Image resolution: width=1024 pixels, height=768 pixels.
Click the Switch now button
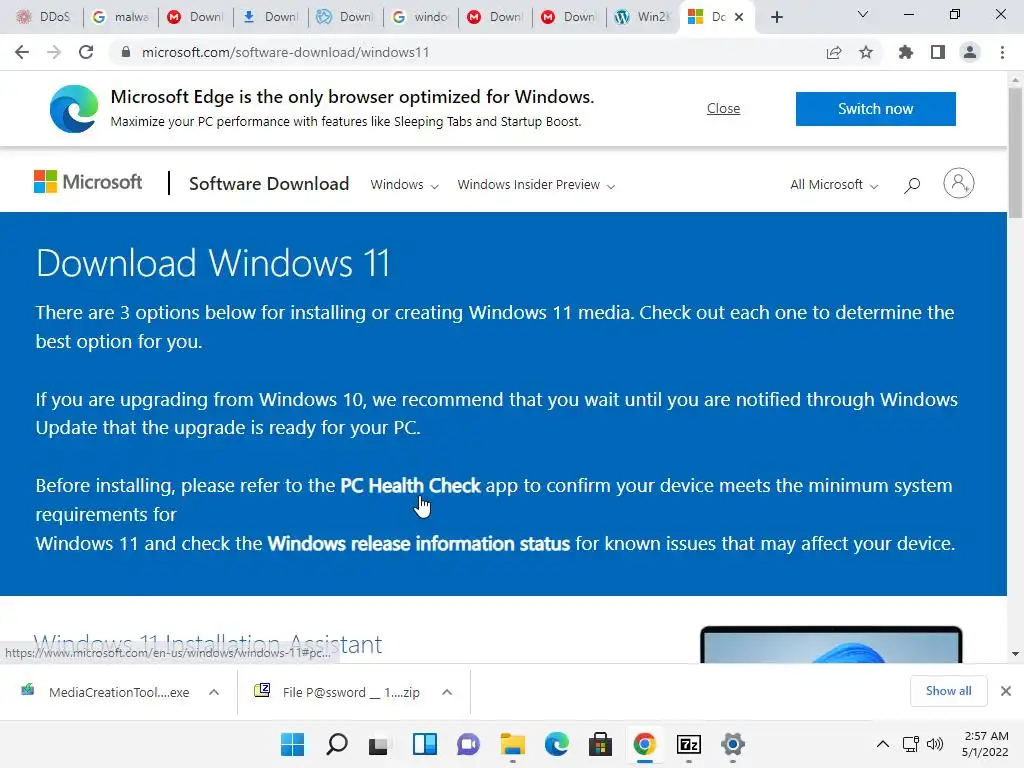tap(876, 108)
